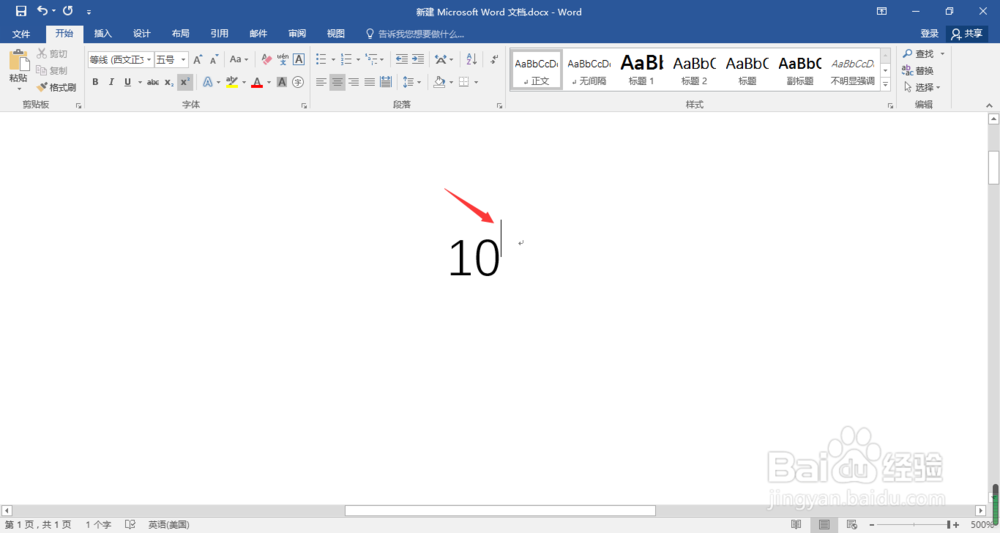The image size is (1000, 533).
Task: Click the Asian Layout (A with arrows) icon
Action: tap(441, 59)
